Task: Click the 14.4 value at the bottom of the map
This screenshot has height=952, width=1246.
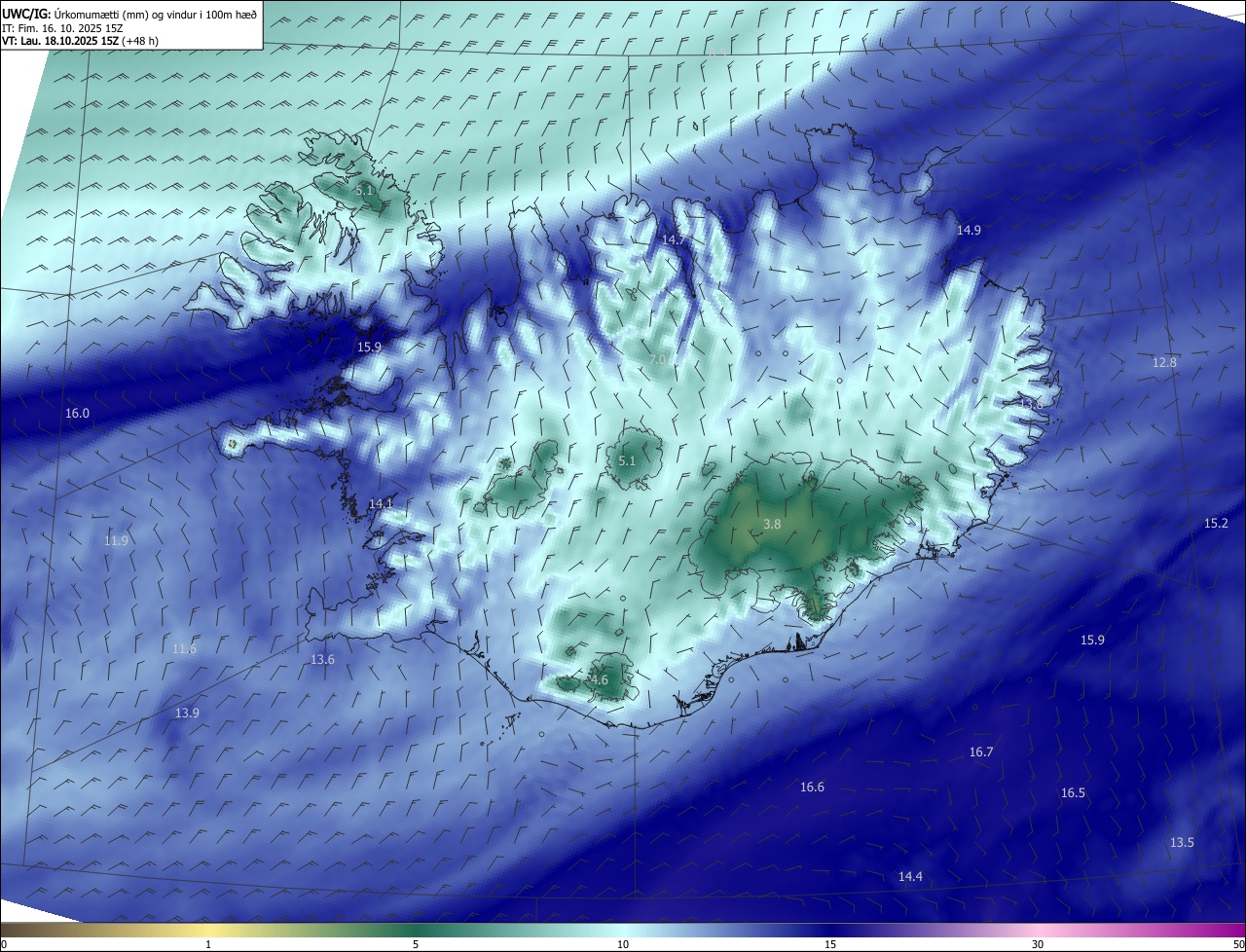Action: 910,876
